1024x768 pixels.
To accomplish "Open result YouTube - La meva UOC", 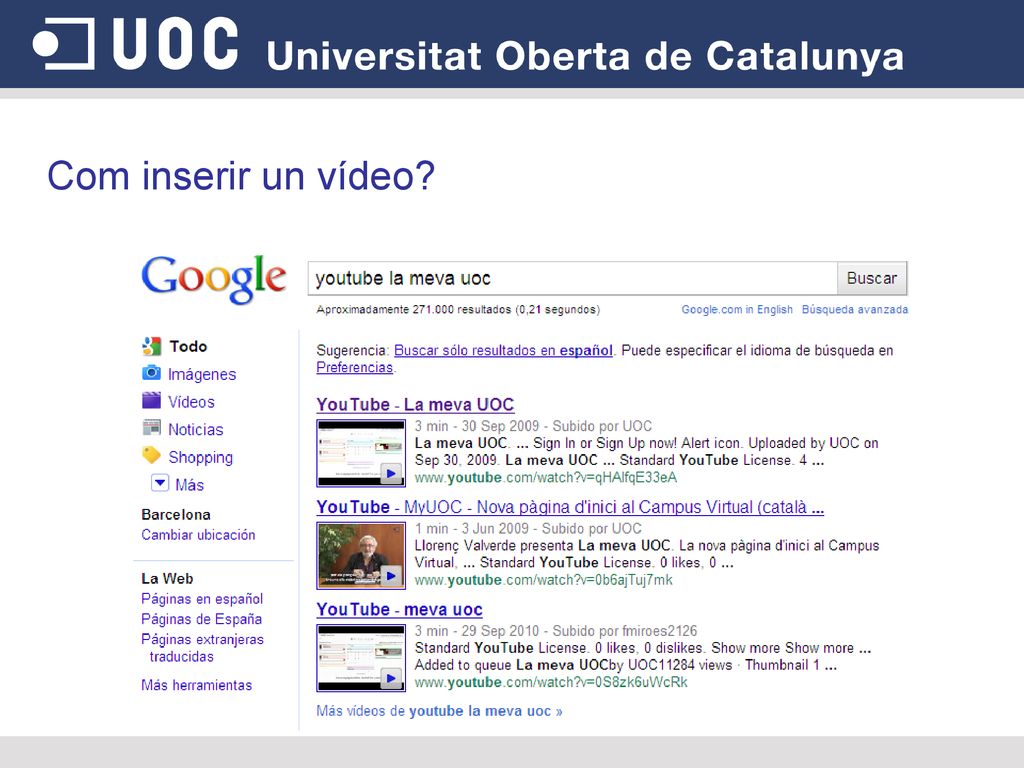I will point(415,405).
